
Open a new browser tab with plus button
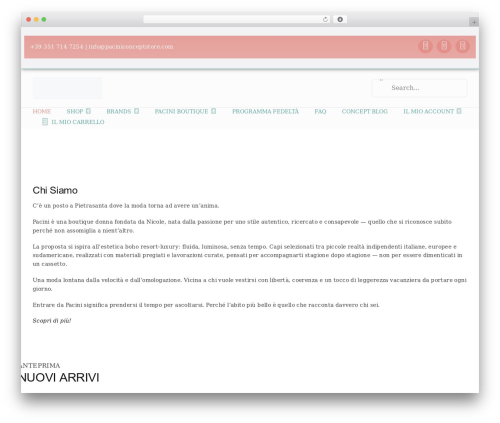474,22
